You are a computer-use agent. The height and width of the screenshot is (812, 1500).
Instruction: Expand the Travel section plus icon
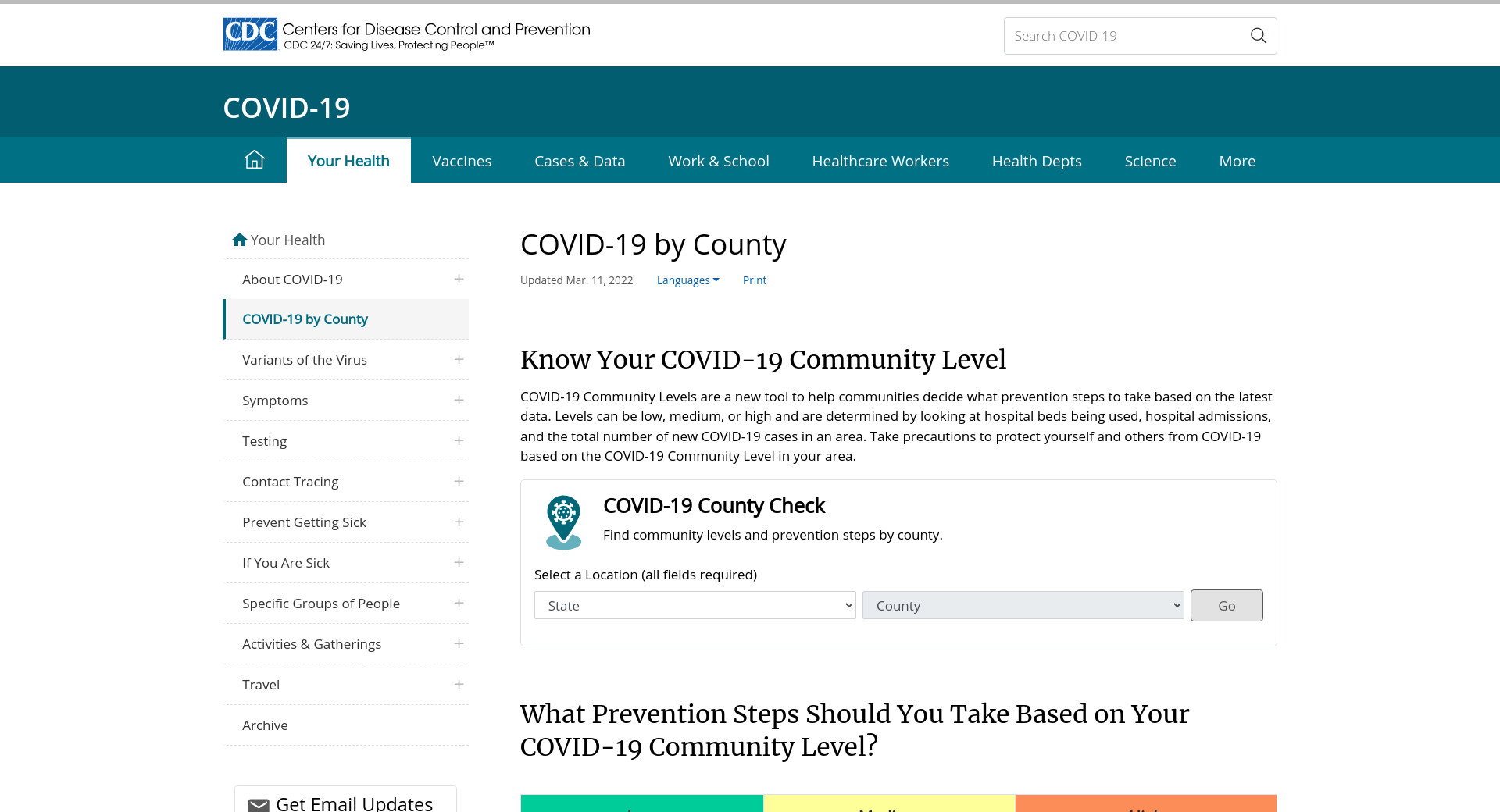click(459, 685)
